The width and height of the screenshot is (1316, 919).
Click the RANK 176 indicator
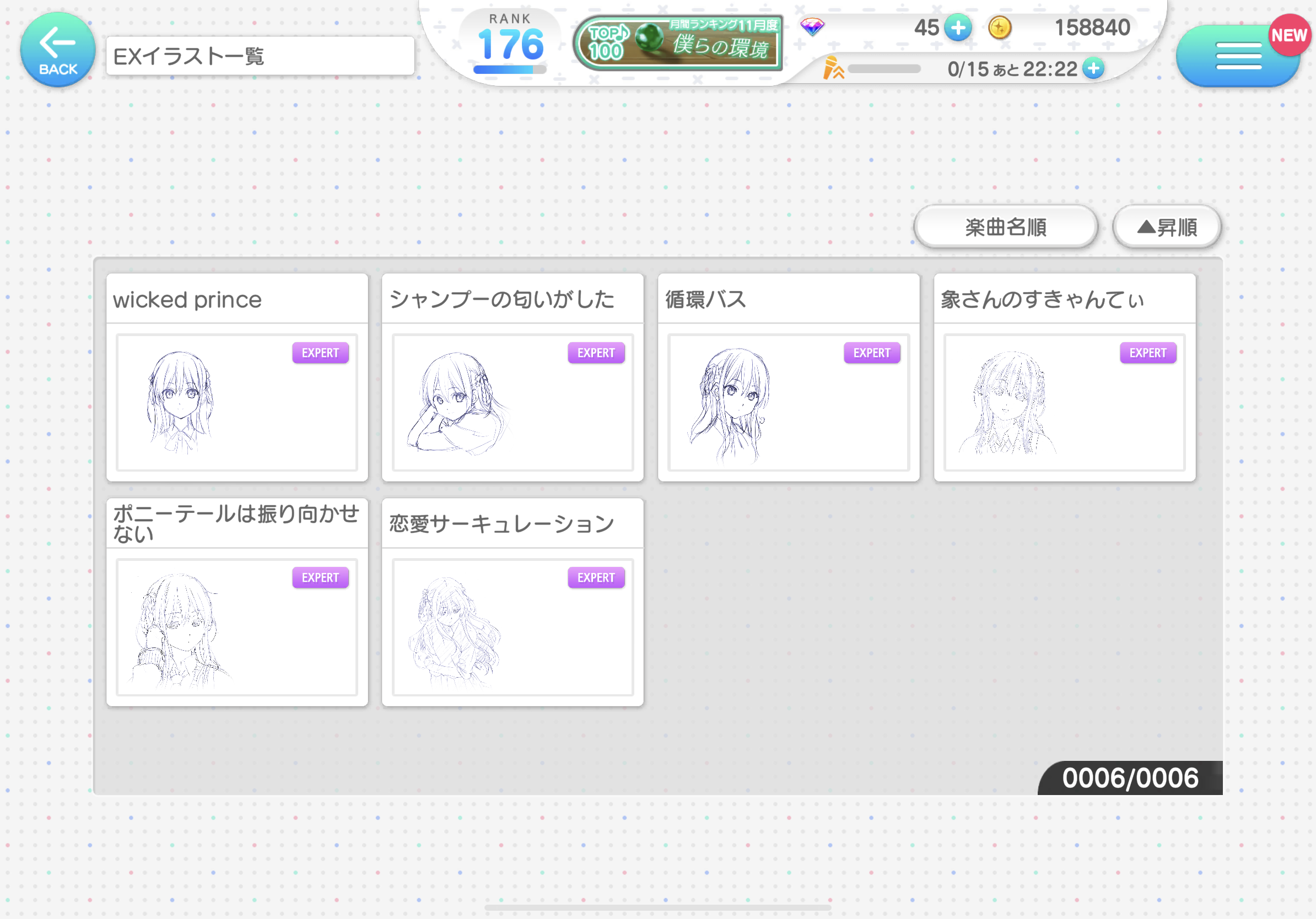click(510, 37)
